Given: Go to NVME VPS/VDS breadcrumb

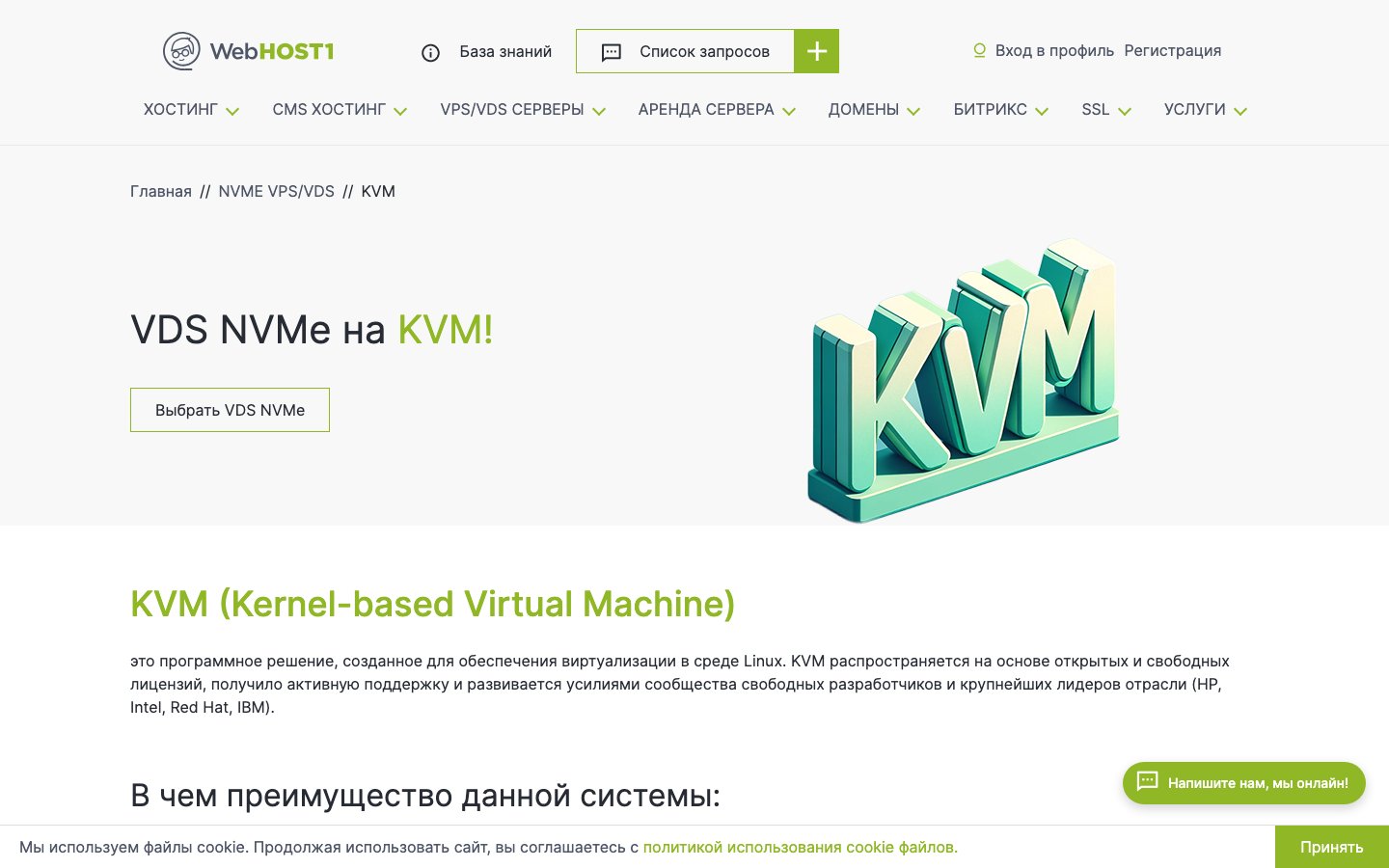Looking at the screenshot, I should point(276,191).
